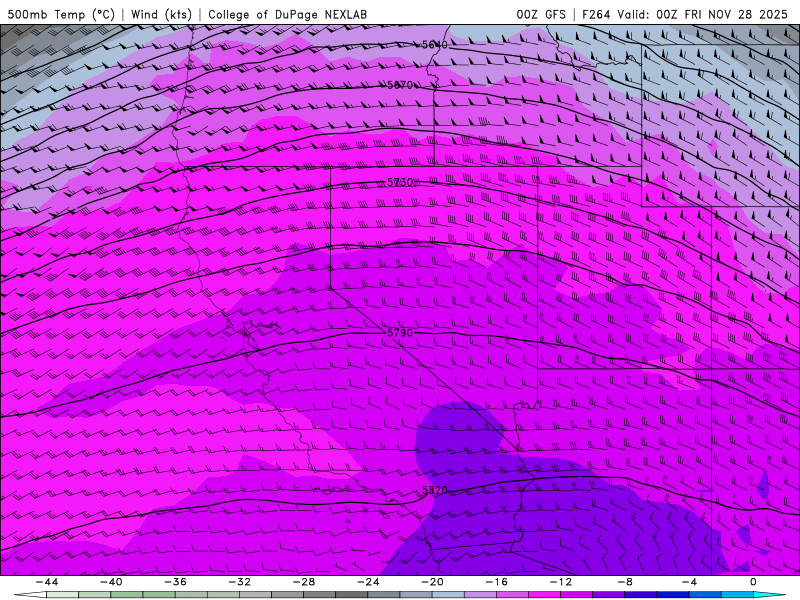Click the 5730 height contour label

(x=400, y=182)
